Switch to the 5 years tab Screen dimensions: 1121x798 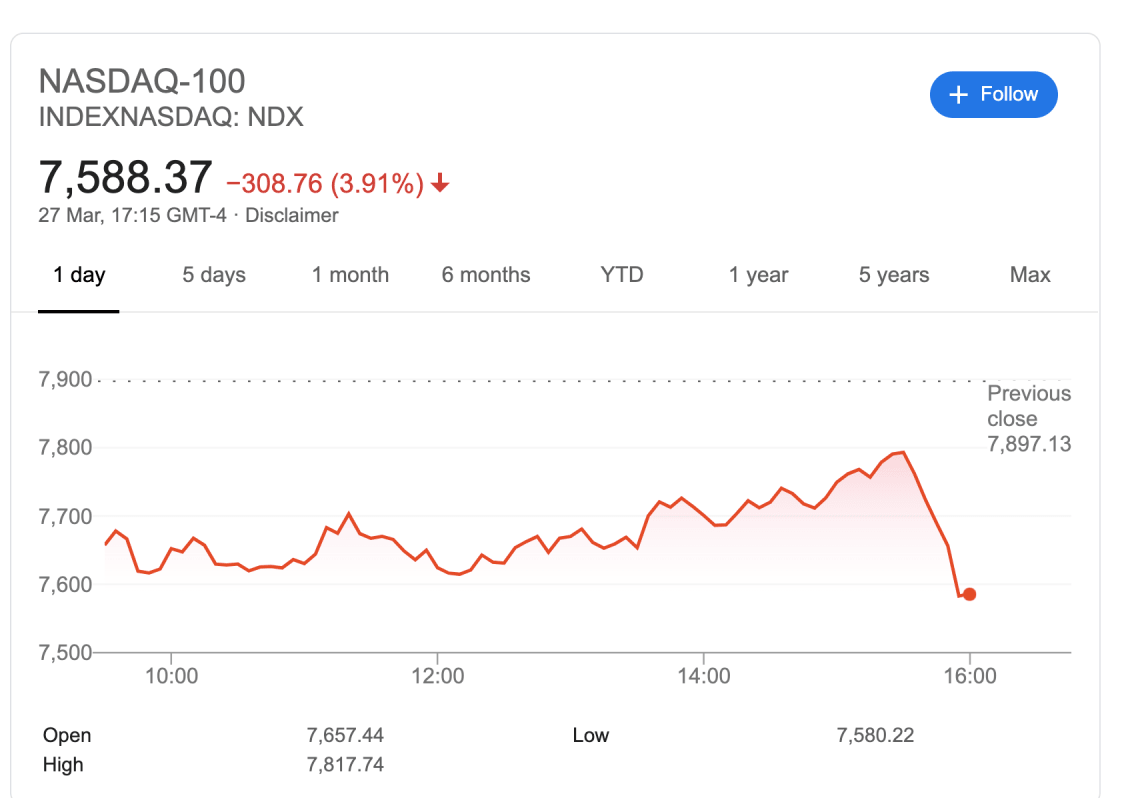(893, 275)
